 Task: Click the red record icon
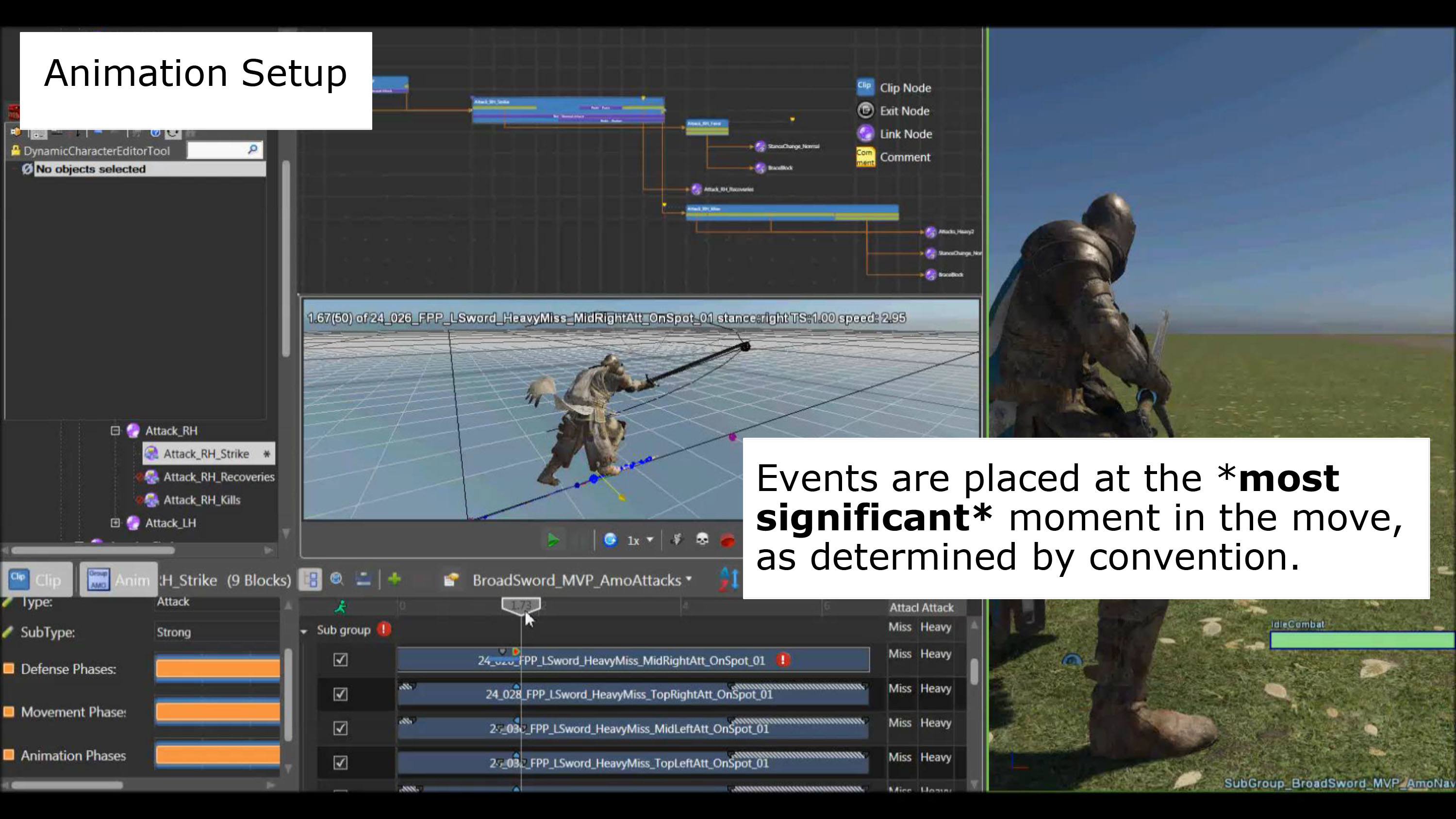tap(728, 541)
